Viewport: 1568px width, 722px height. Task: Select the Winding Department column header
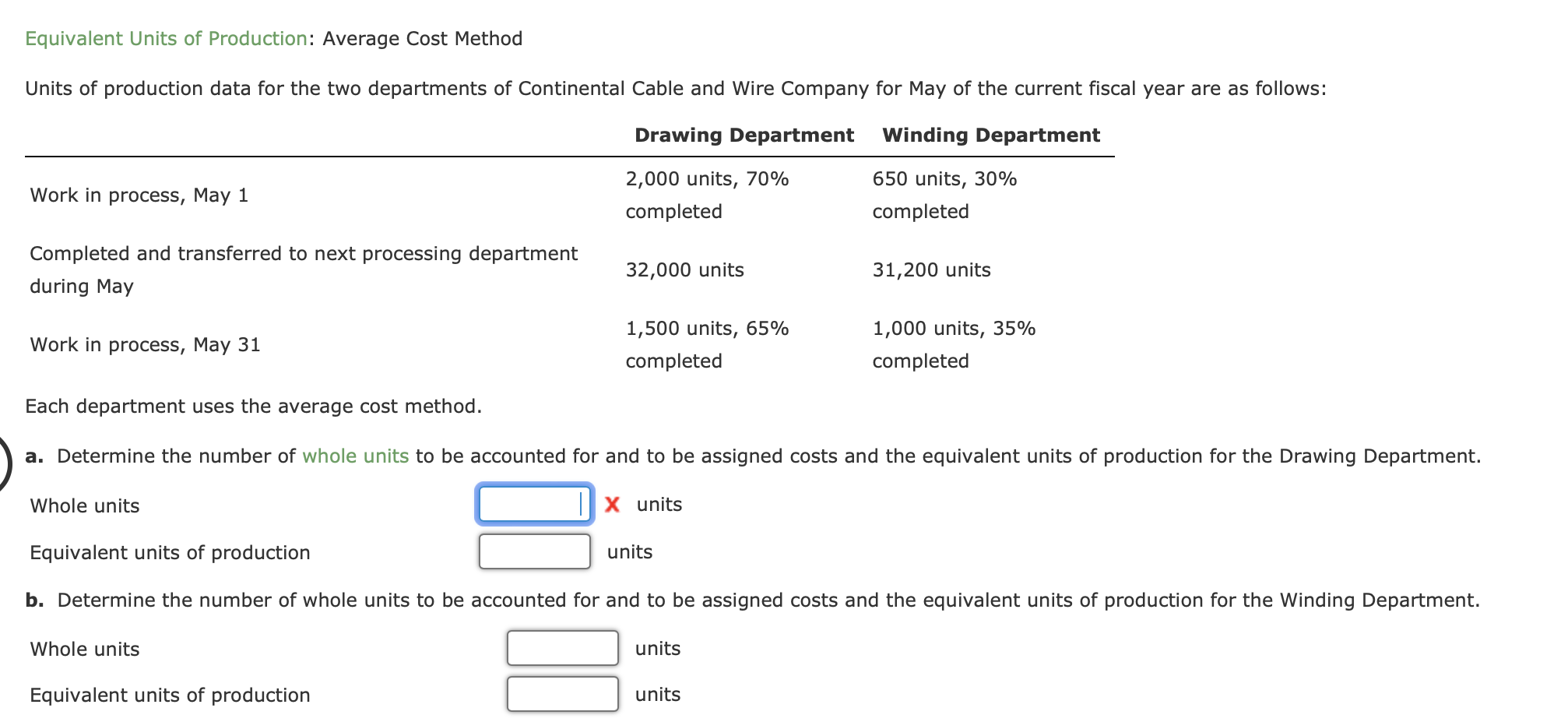point(990,134)
